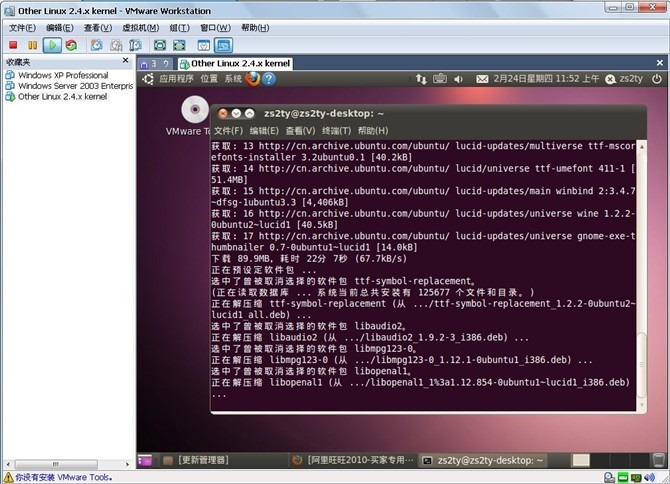Viewport: 670px width, 484px height.
Task: Click the sound device icon in VMware status bar
Action: [649, 478]
